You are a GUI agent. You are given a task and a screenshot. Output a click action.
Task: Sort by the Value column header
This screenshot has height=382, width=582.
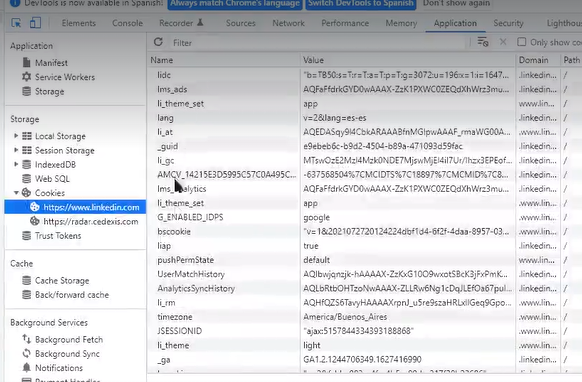[408, 60]
